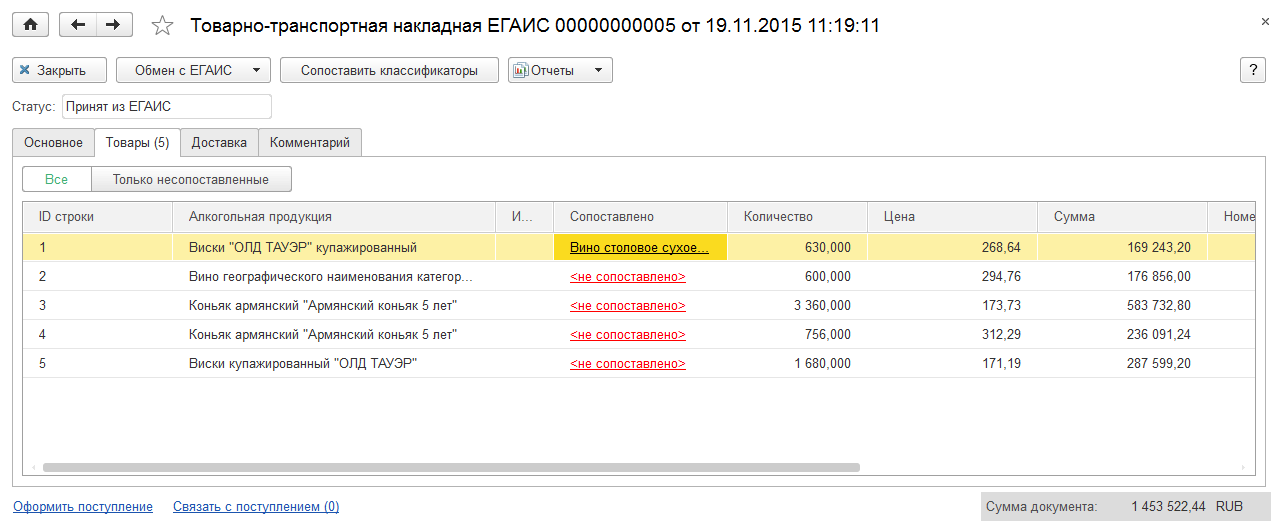Viewport: 1283px width, 528px height.
Task: Go forward with the right arrow
Action: pos(114,25)
